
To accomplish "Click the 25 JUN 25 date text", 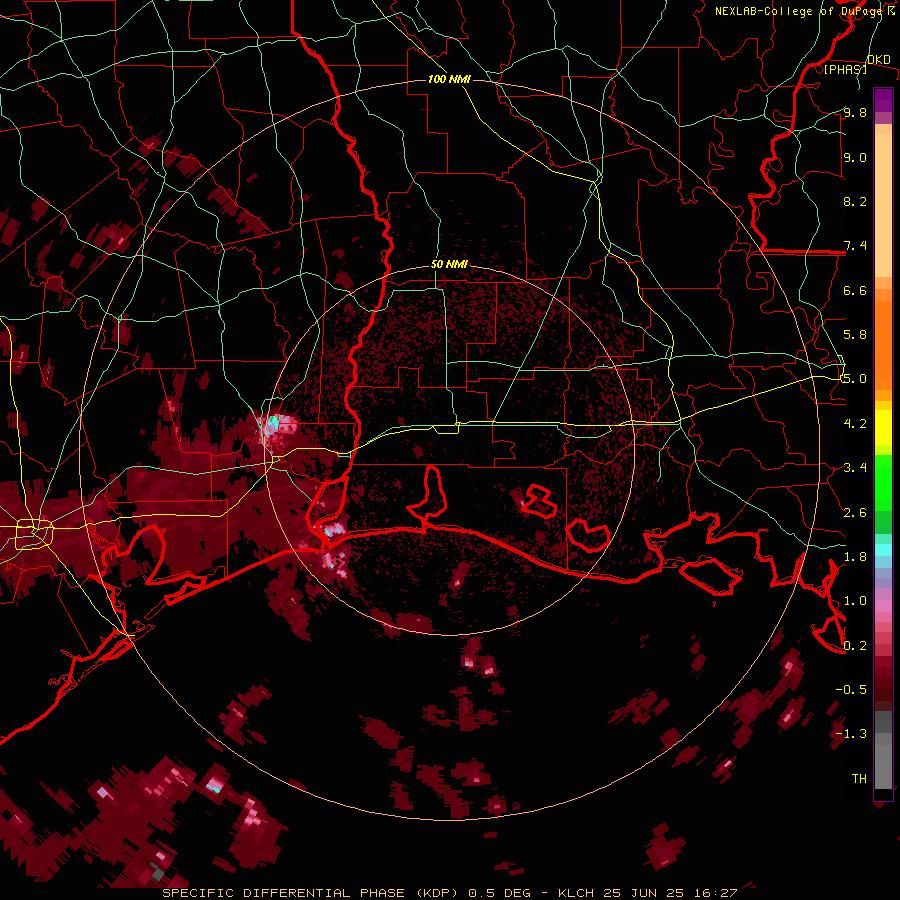I will pyautogui.click(x=645, y=893).
